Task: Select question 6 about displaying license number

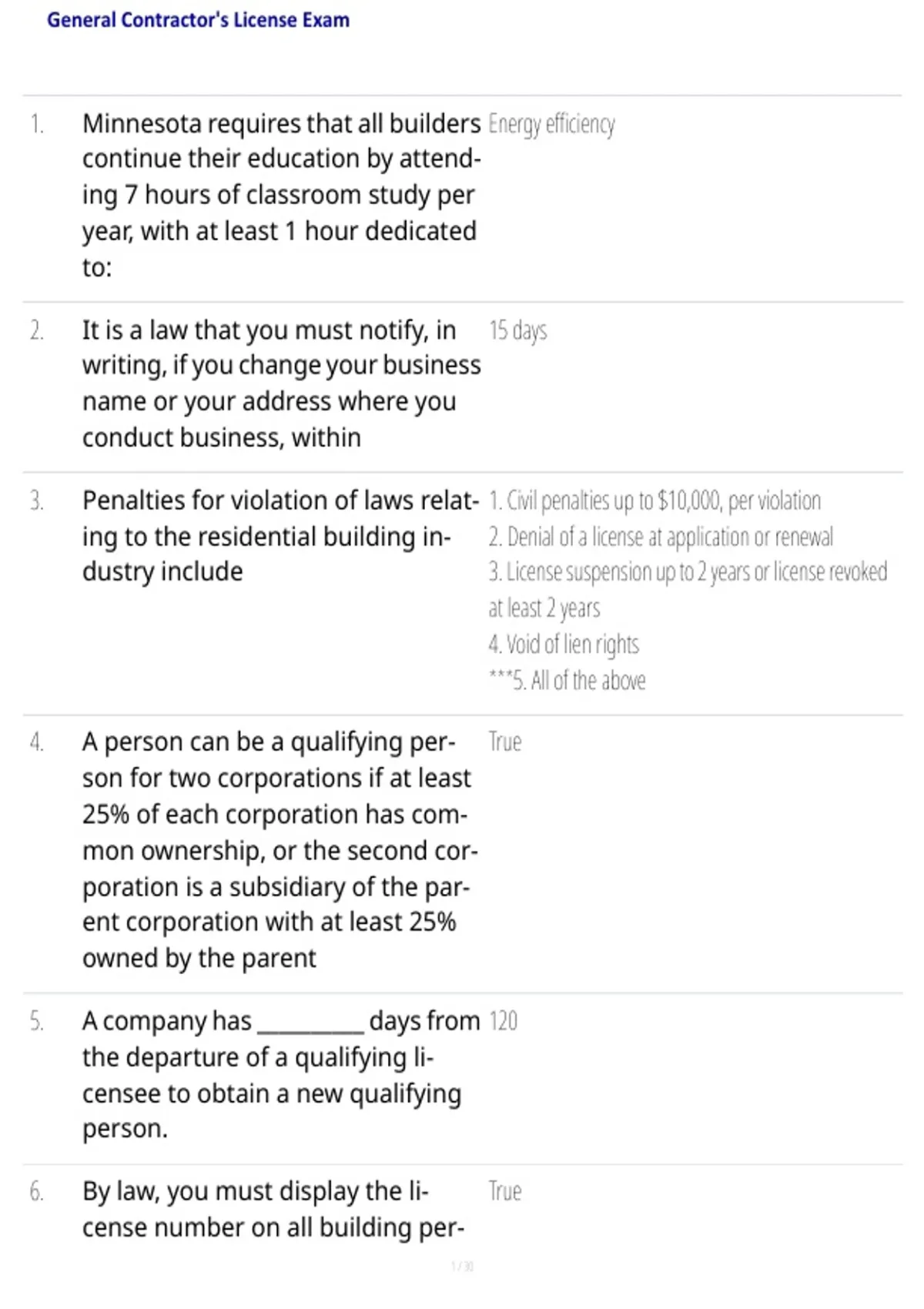Action: point(273,1209)
